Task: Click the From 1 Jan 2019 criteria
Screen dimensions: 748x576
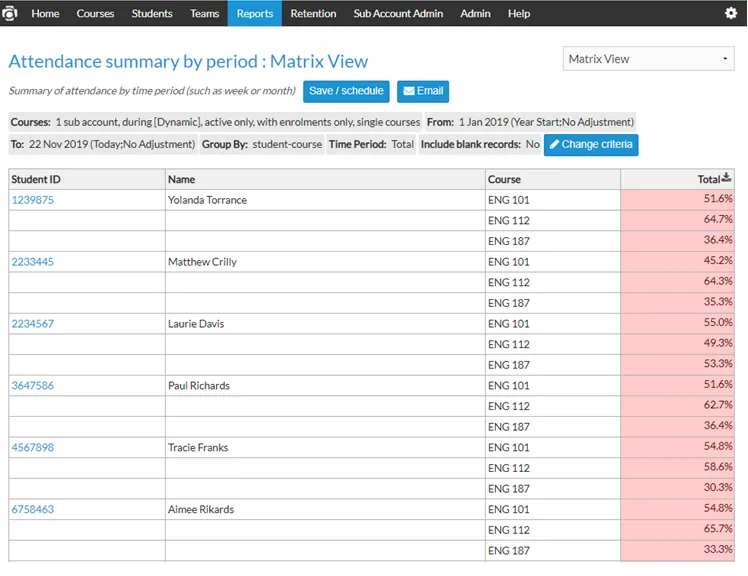Action: click(x=530, y=122)
